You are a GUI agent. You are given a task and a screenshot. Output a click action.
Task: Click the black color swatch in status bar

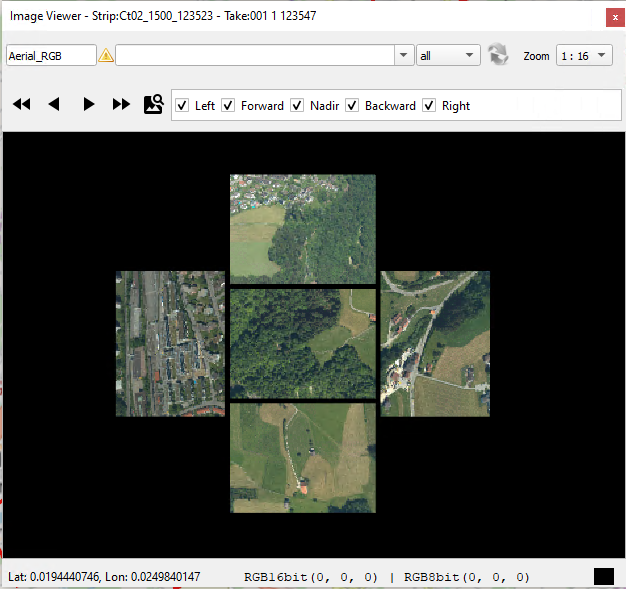coord(603,576)
